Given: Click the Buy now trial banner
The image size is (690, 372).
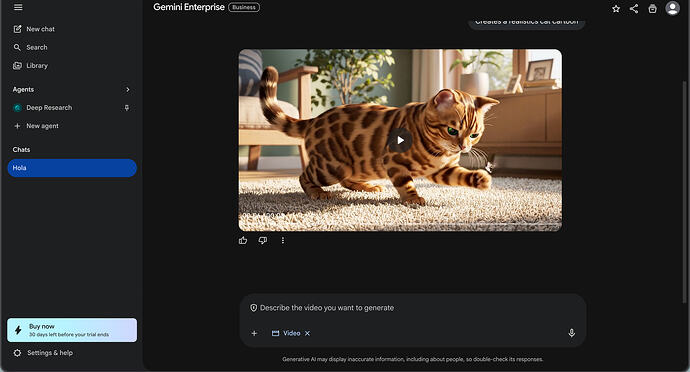Looking at the screenshot, I should tap(72, 330).
